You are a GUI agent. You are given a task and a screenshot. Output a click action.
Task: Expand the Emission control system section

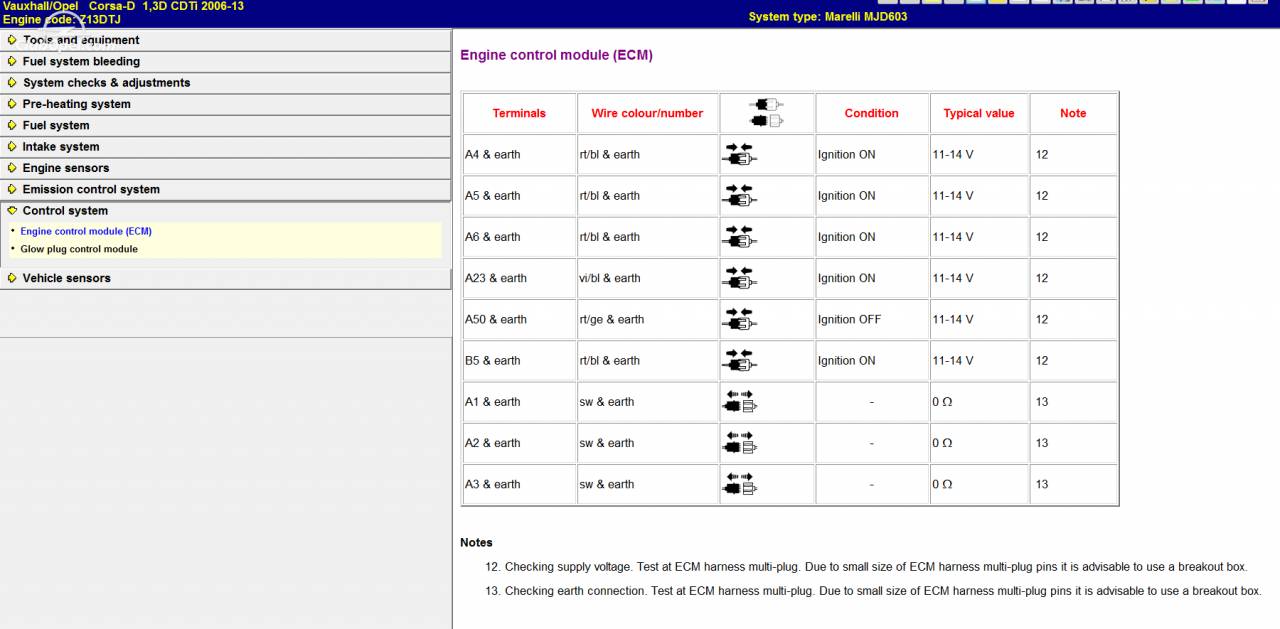225,189
